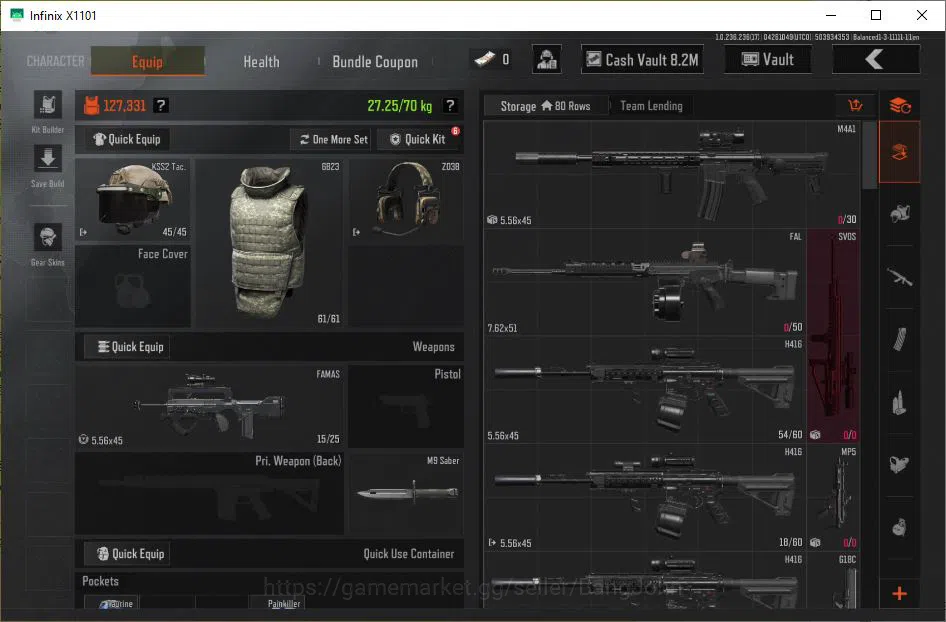Click the 127,331 armor value readout
Viewport: 946px width, 622px height.
coord(124,106)
